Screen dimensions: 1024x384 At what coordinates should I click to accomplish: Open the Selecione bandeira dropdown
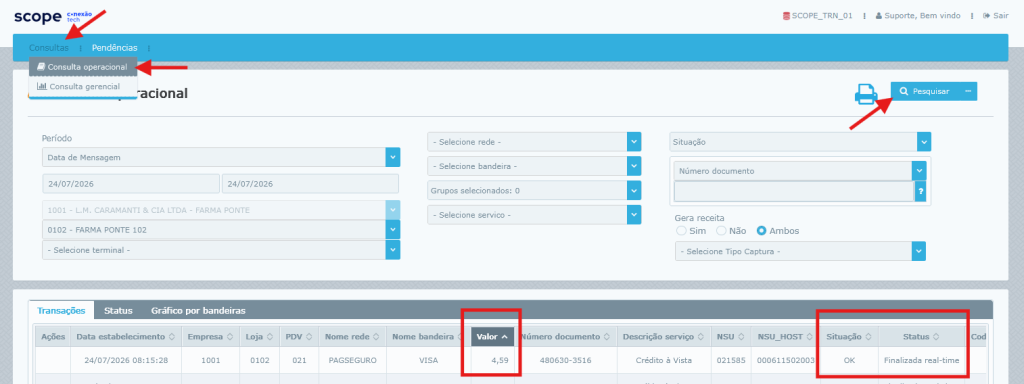(534, 167)
